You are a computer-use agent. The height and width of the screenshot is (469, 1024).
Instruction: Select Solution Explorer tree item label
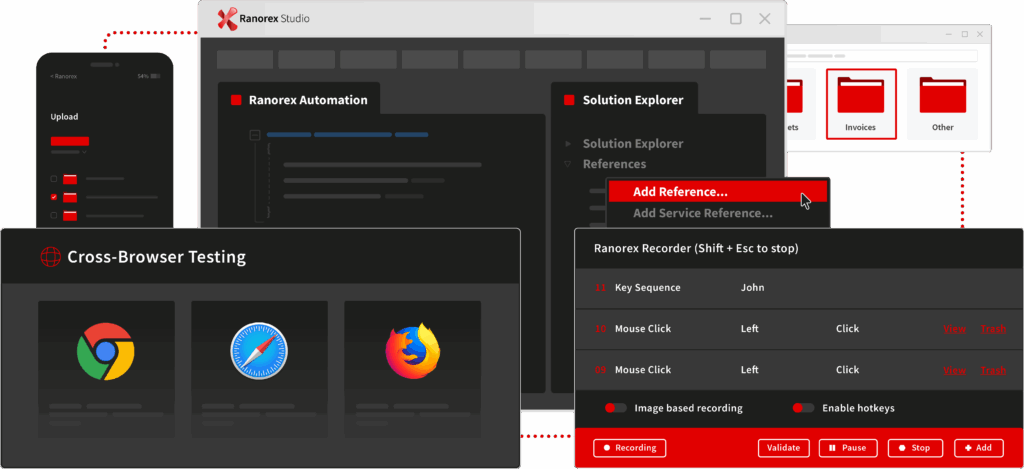(x=633, y=143)
